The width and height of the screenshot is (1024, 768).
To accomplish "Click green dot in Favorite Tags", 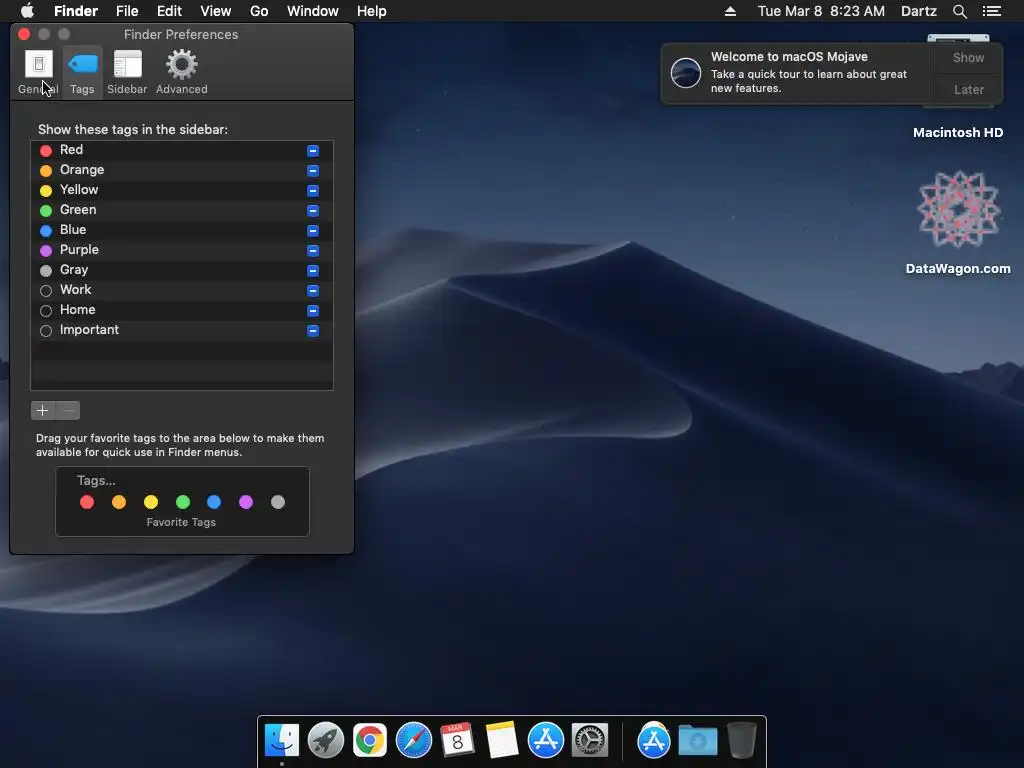I will click(x=183, y=502).
